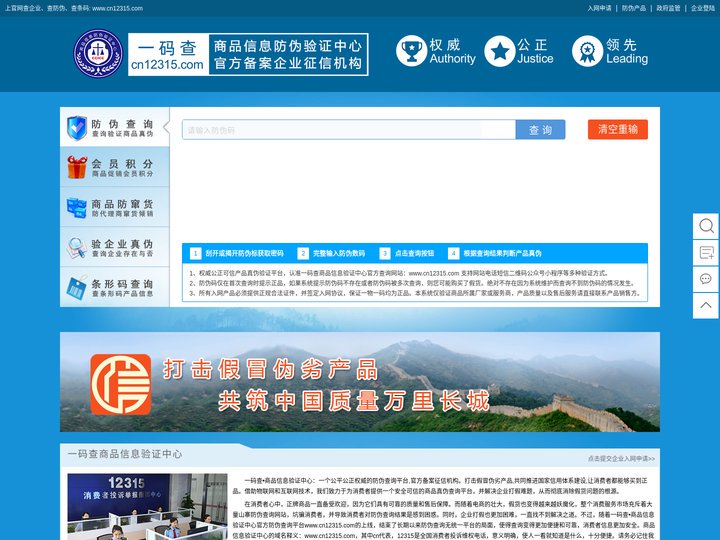Click the red gift box icon beside 会员积分

point(77,167)
